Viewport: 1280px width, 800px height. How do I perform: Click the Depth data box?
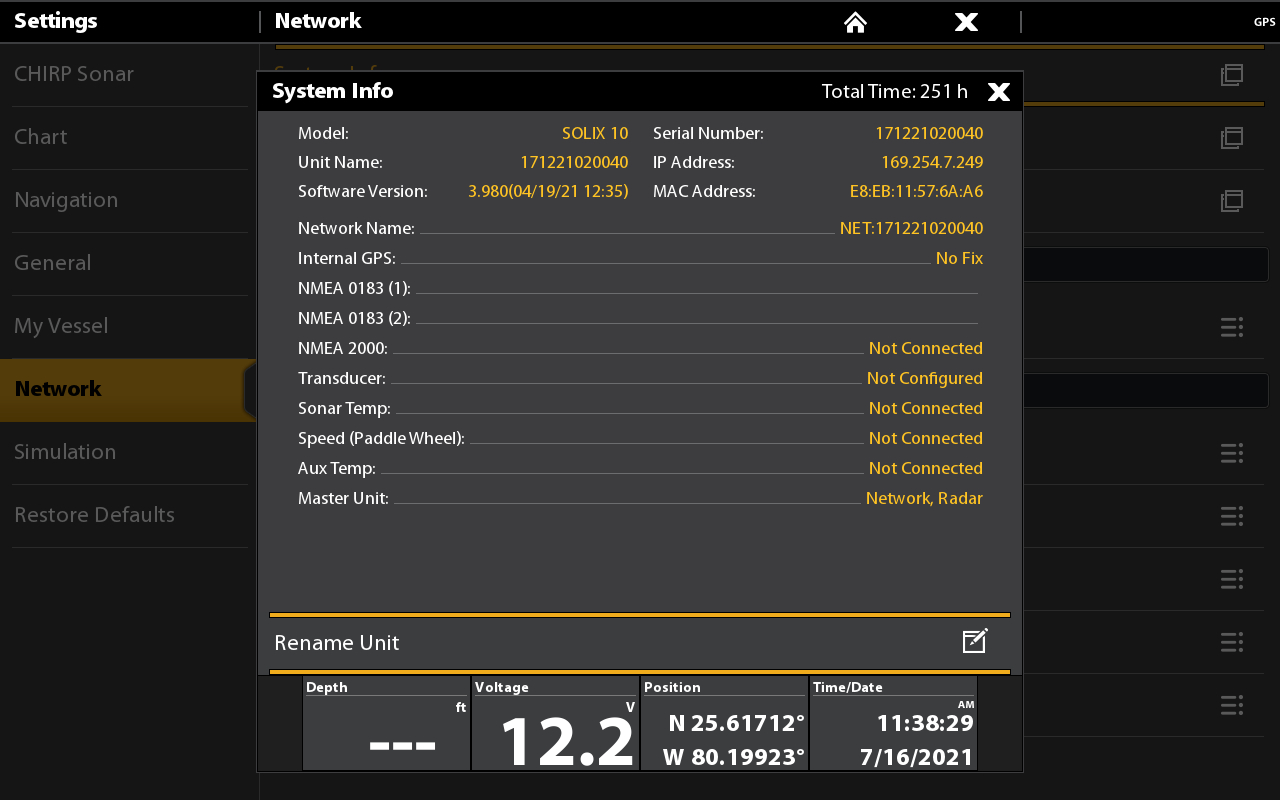click(386, 723)
